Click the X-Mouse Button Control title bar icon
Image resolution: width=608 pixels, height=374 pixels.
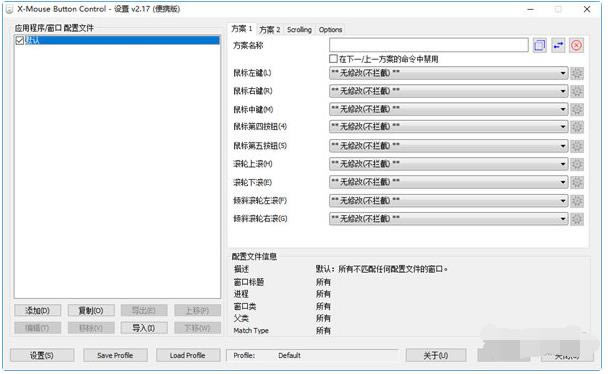(x=9, y=9)
